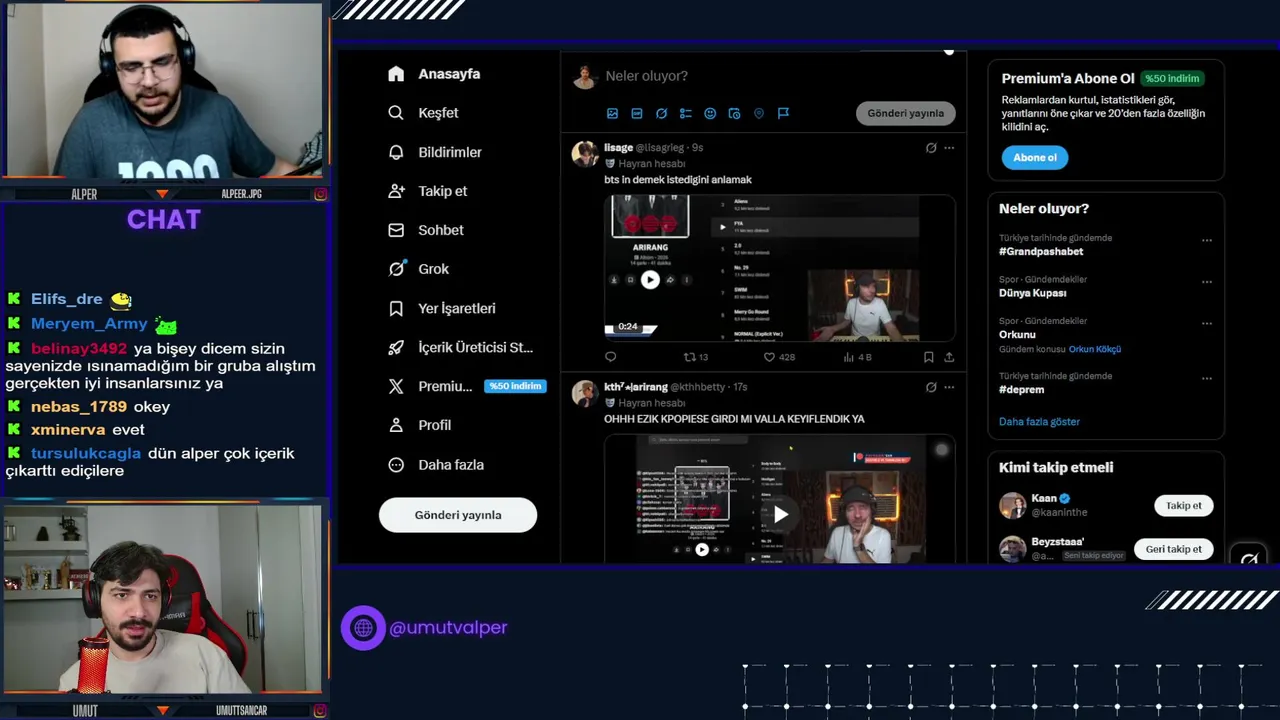Click the Premium X logo icon
Image resolution: width=1280 pixels, height=720 pixels.
[396, 386]
